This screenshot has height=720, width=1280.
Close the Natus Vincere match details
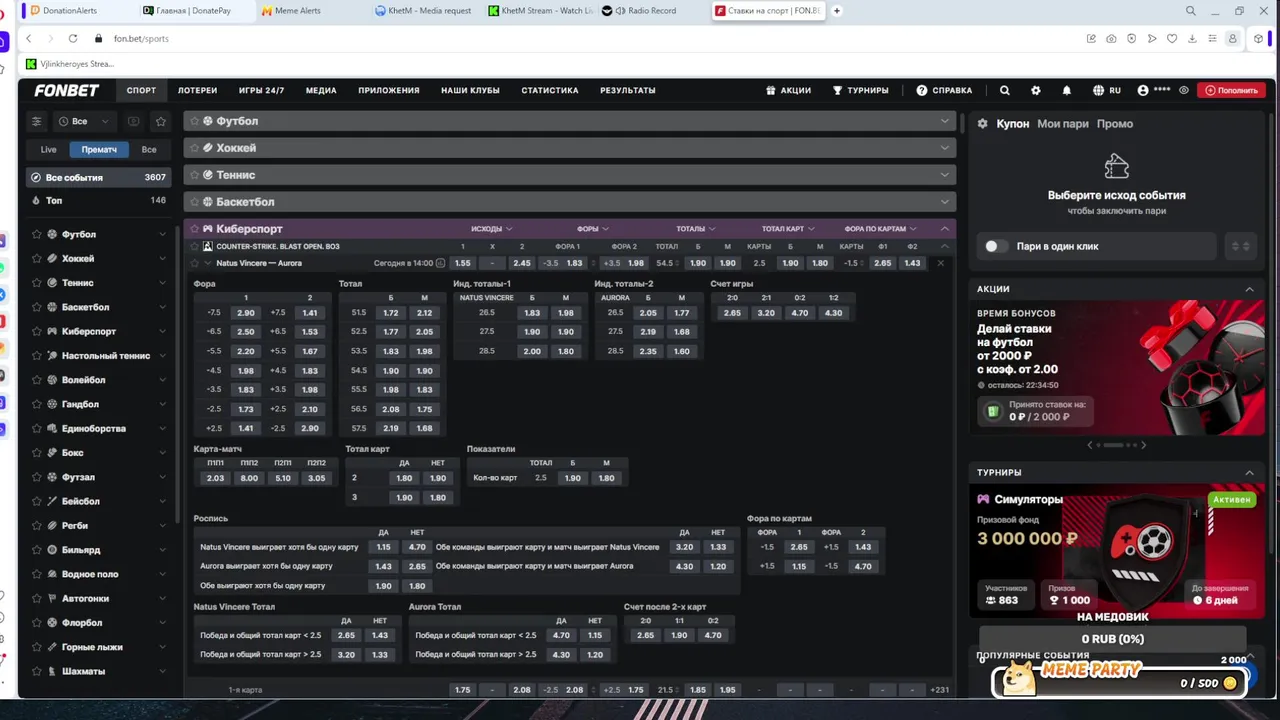coord(940,263)
